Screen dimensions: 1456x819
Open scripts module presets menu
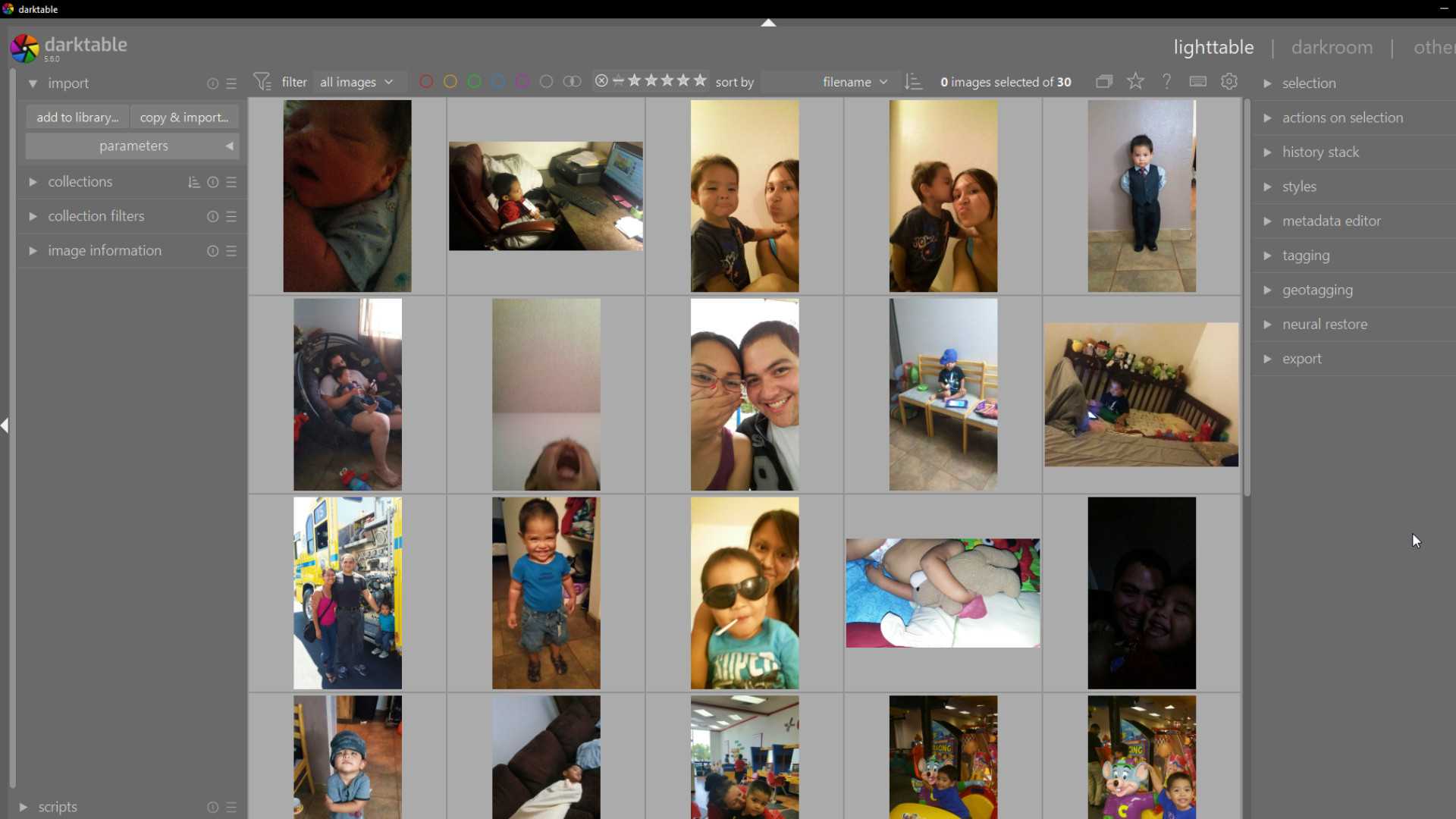point(231,808)
